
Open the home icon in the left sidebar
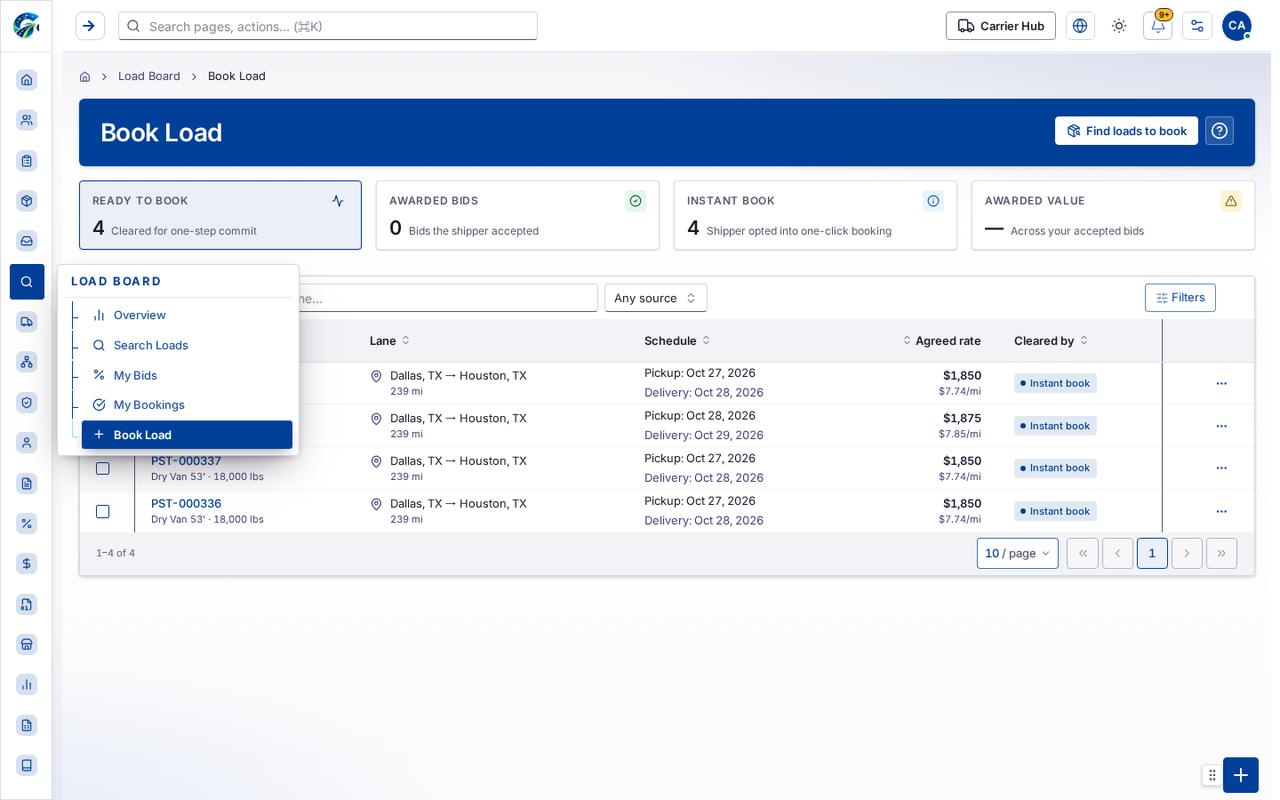point(27,80)
